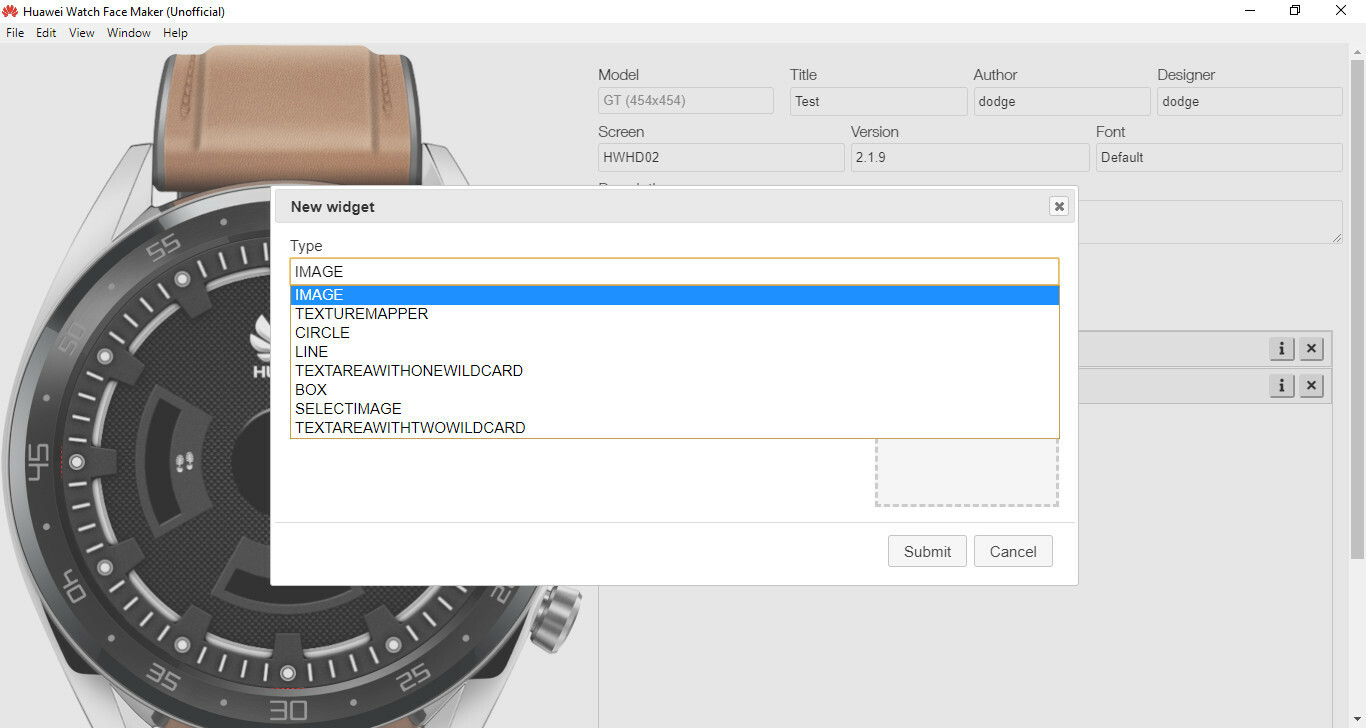Open the View menu
This screenshot has width=1366, height=728.
click(x=82, y=33)
